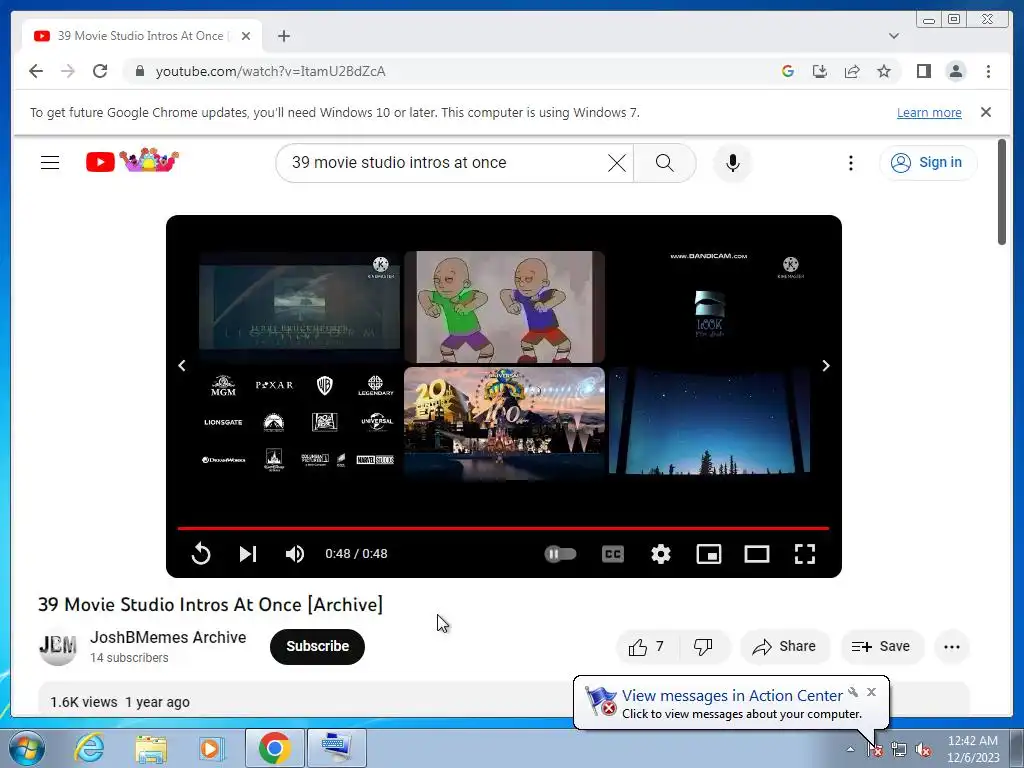Open YouTube hamburger guide menu
Image resolution: width=1024 pixels, height=768 pixels.
[x=50, y=163]
